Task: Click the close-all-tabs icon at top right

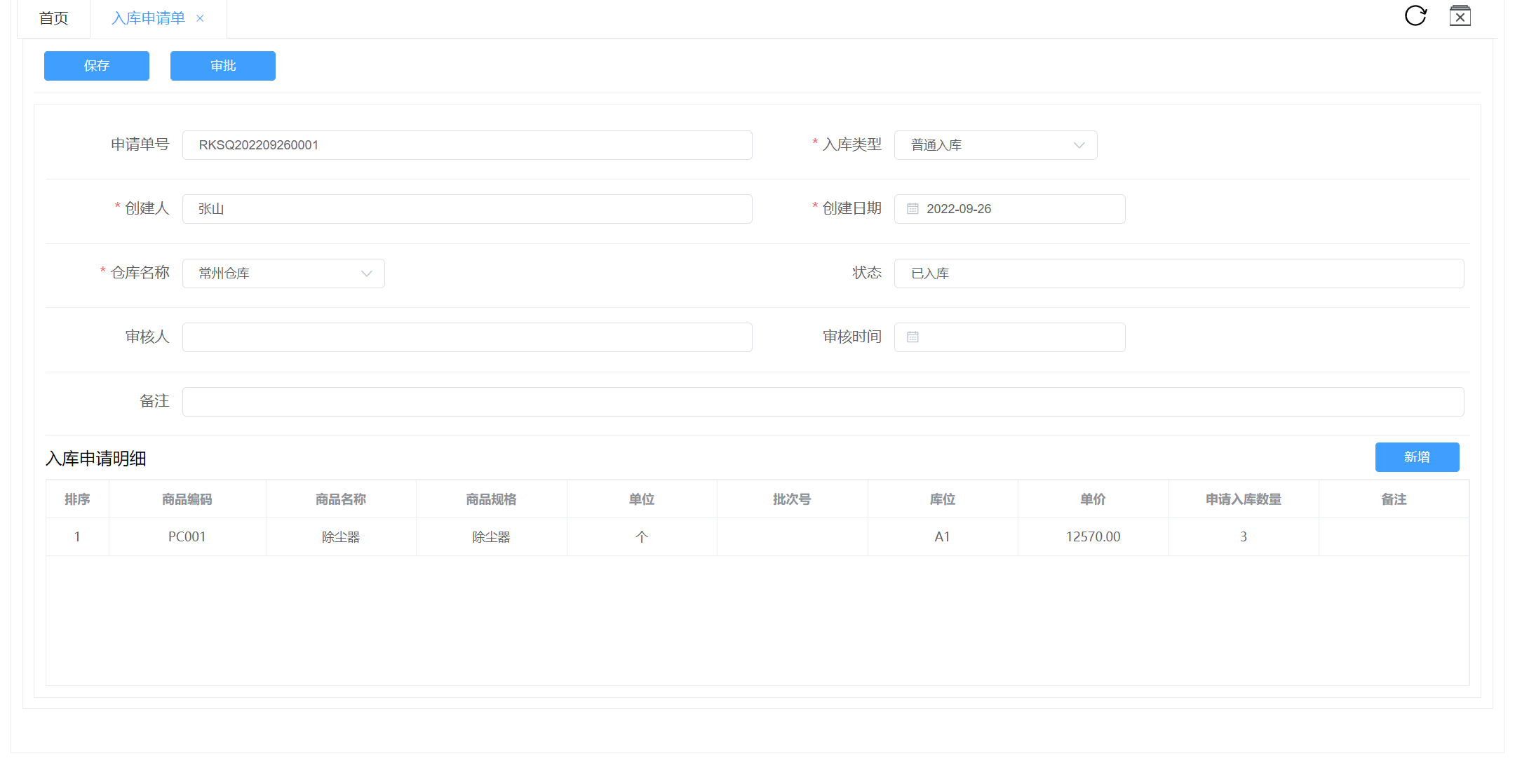Action: pos(1460,16)
